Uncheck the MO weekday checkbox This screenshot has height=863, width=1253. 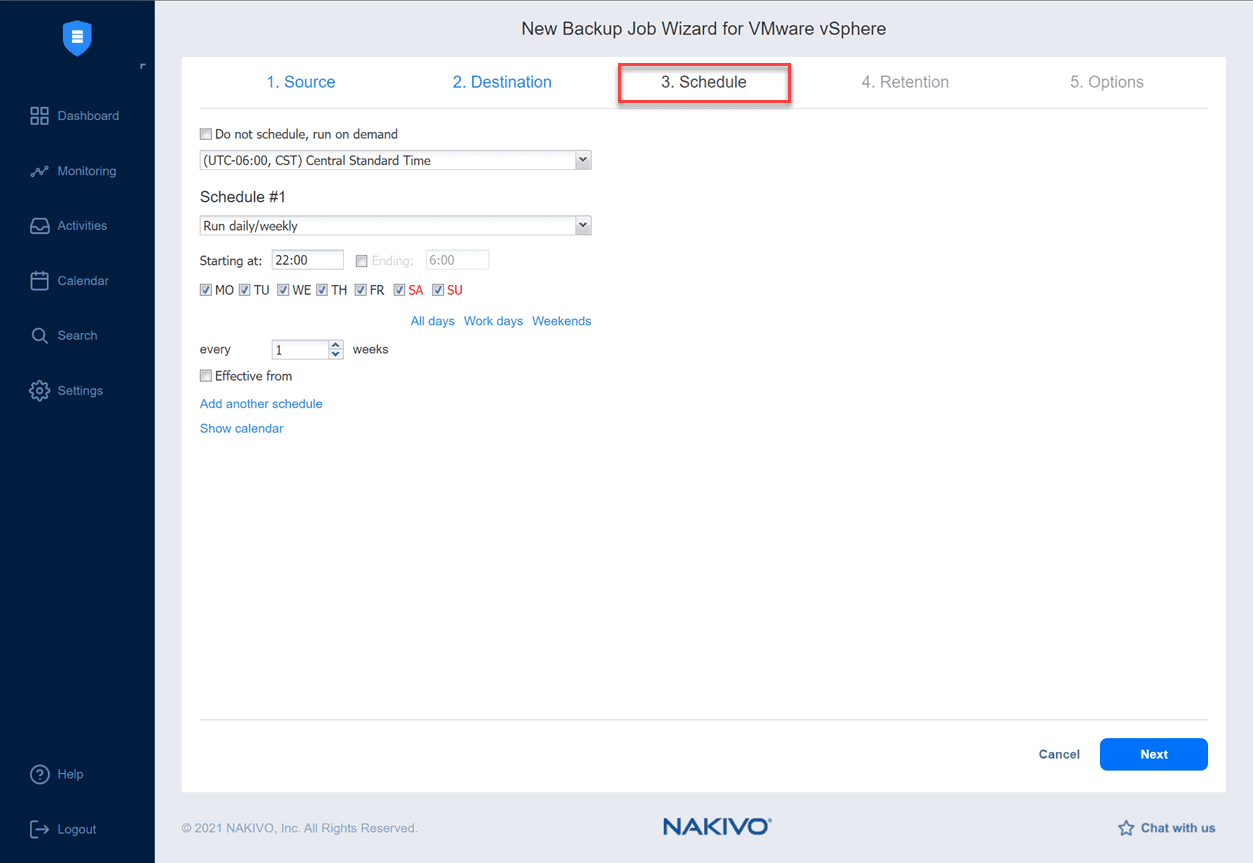coord(205,289)
